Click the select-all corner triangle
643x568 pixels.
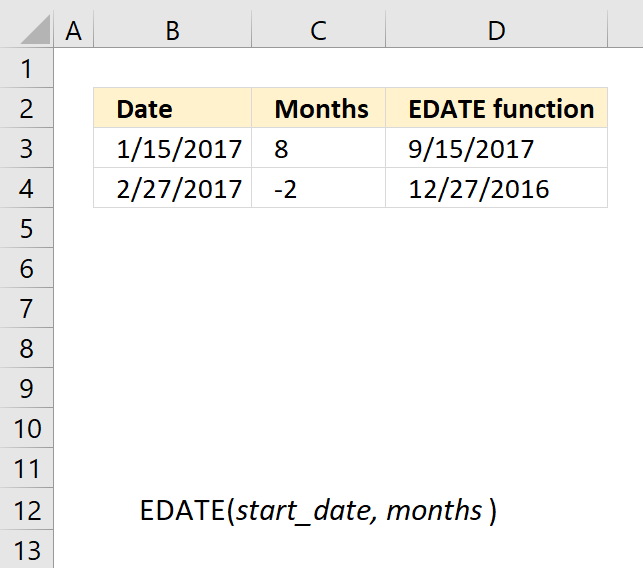35,29
